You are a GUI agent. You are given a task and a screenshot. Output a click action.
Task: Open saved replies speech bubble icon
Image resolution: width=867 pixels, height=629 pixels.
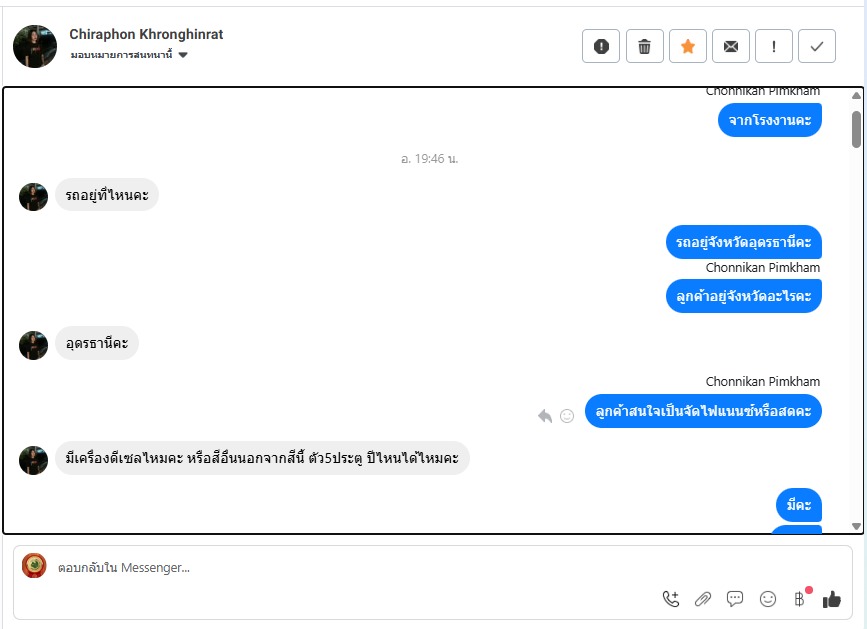point(735,599)
